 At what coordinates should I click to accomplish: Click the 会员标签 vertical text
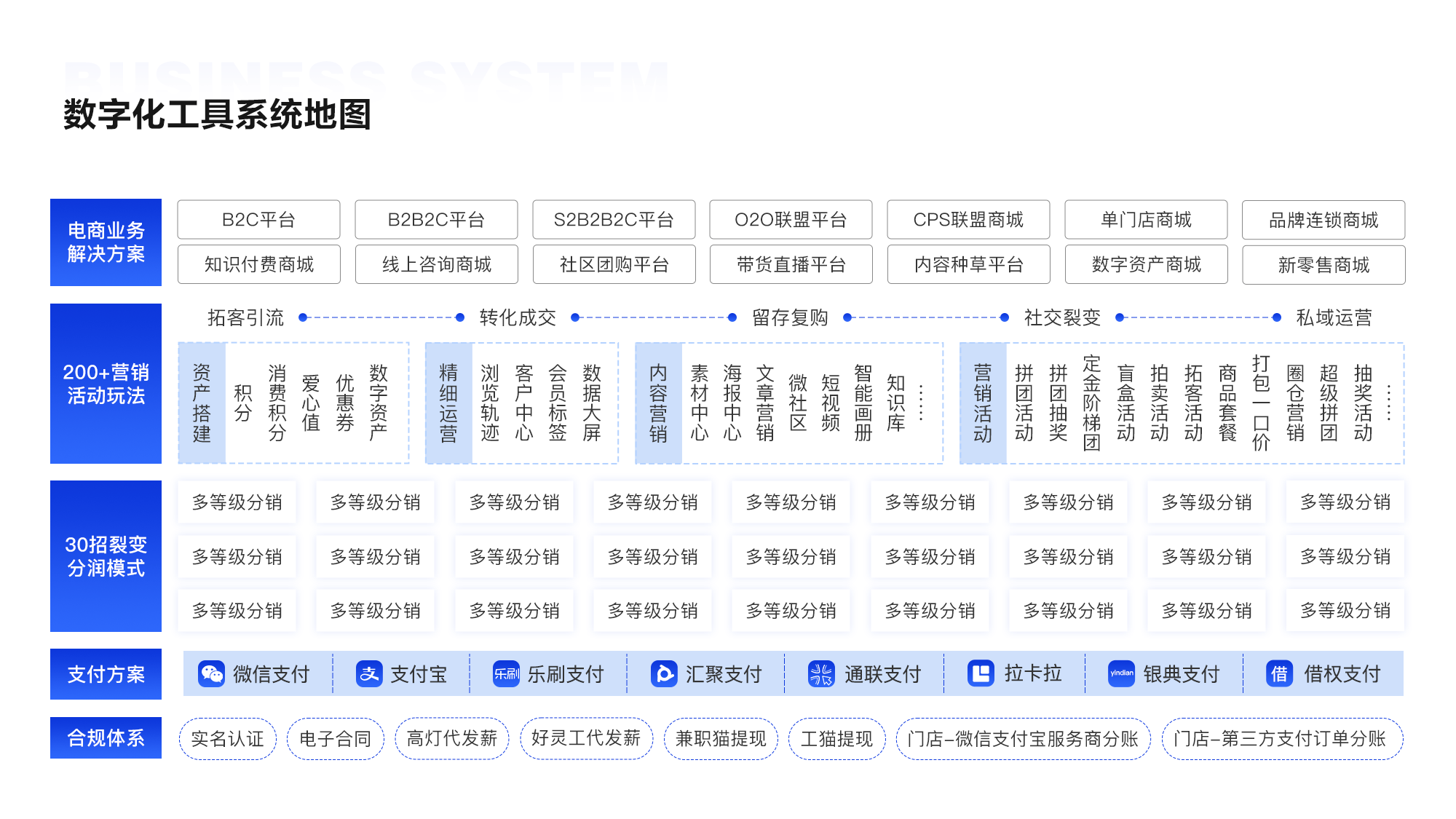pyautogui.click(x=558, y=403)
